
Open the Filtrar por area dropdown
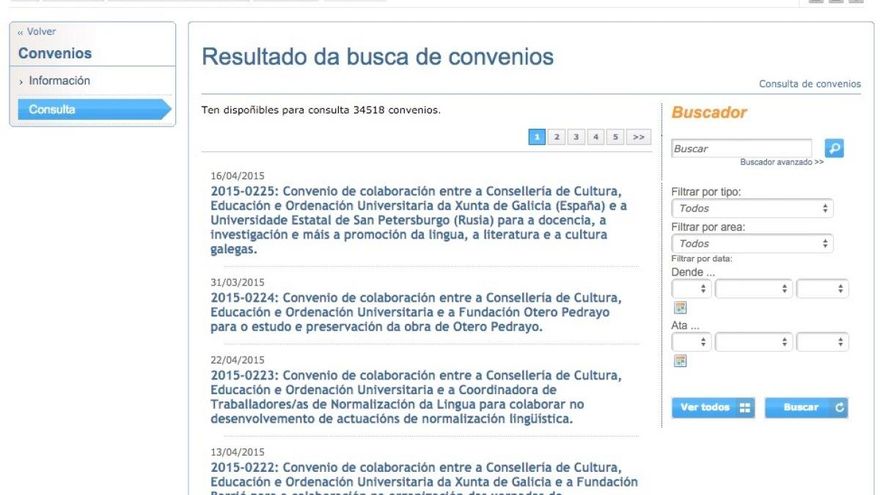pyautogui.click(x=752, y=243)
